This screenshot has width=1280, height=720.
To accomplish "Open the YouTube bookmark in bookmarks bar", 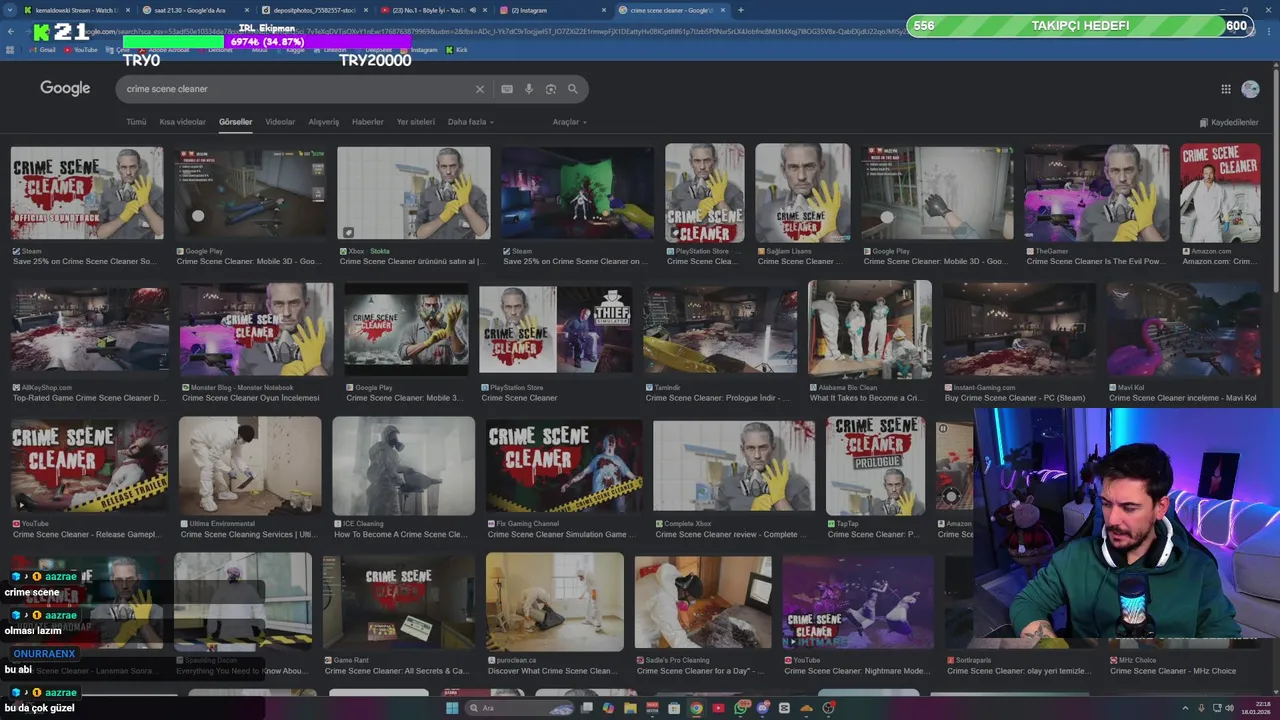I will 81,50.
